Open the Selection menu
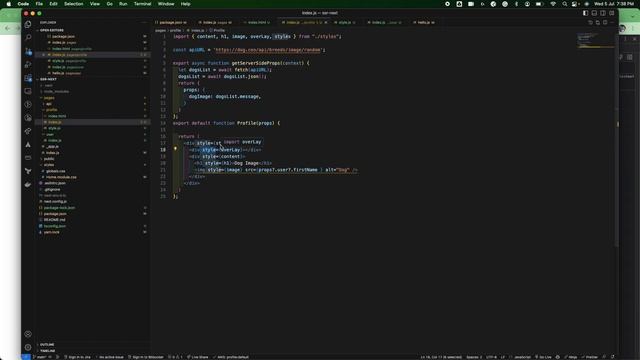The width and height of the screenshot is (640, 360). (73, 4)
